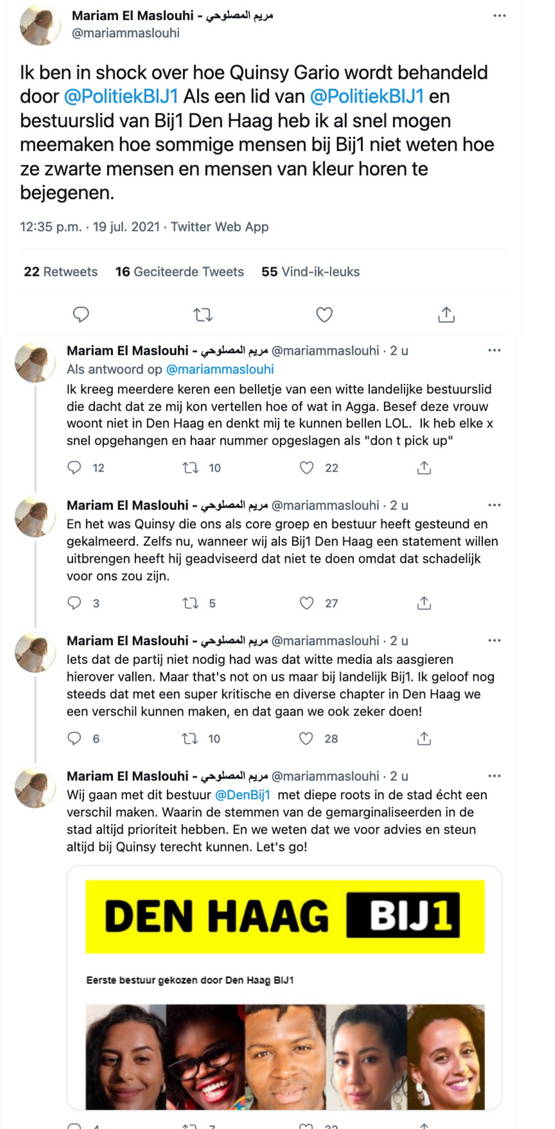Like the reply showing 22 likes
The height and width of the screenshot is (1129, 555).
(x=307, y=468)
